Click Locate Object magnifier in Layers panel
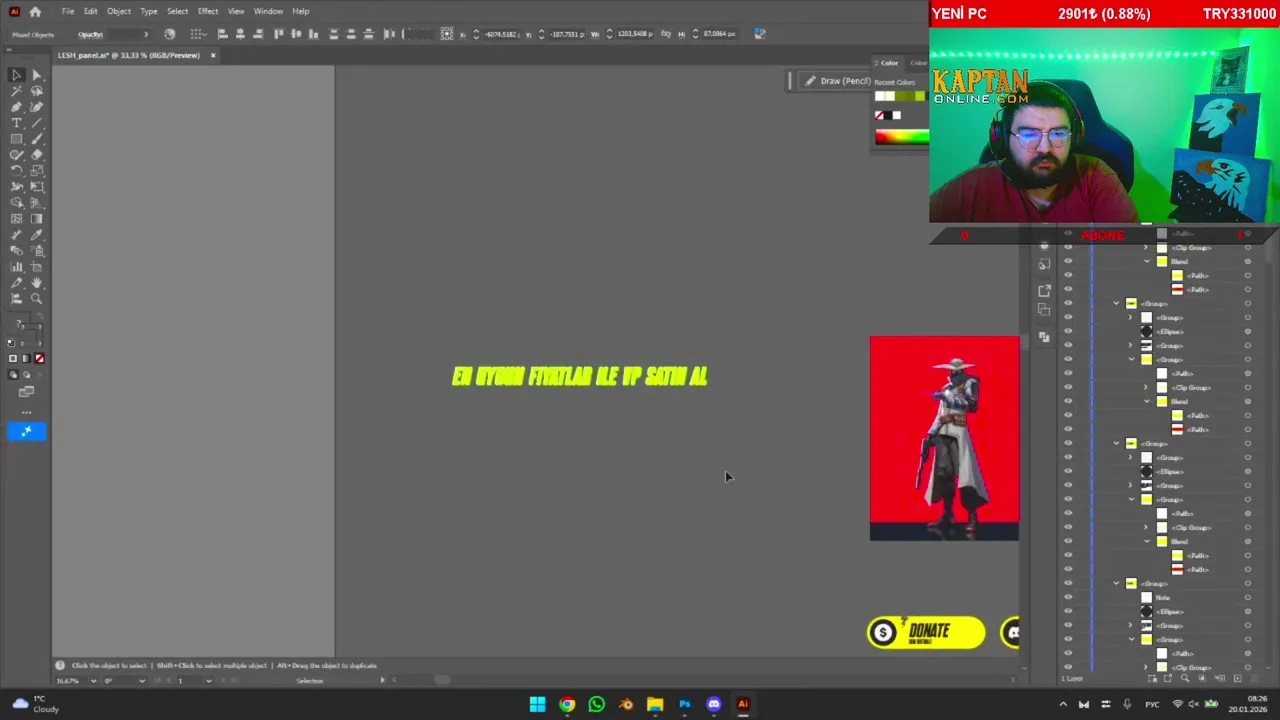The image size is (1280, 720). (1185, 679)
